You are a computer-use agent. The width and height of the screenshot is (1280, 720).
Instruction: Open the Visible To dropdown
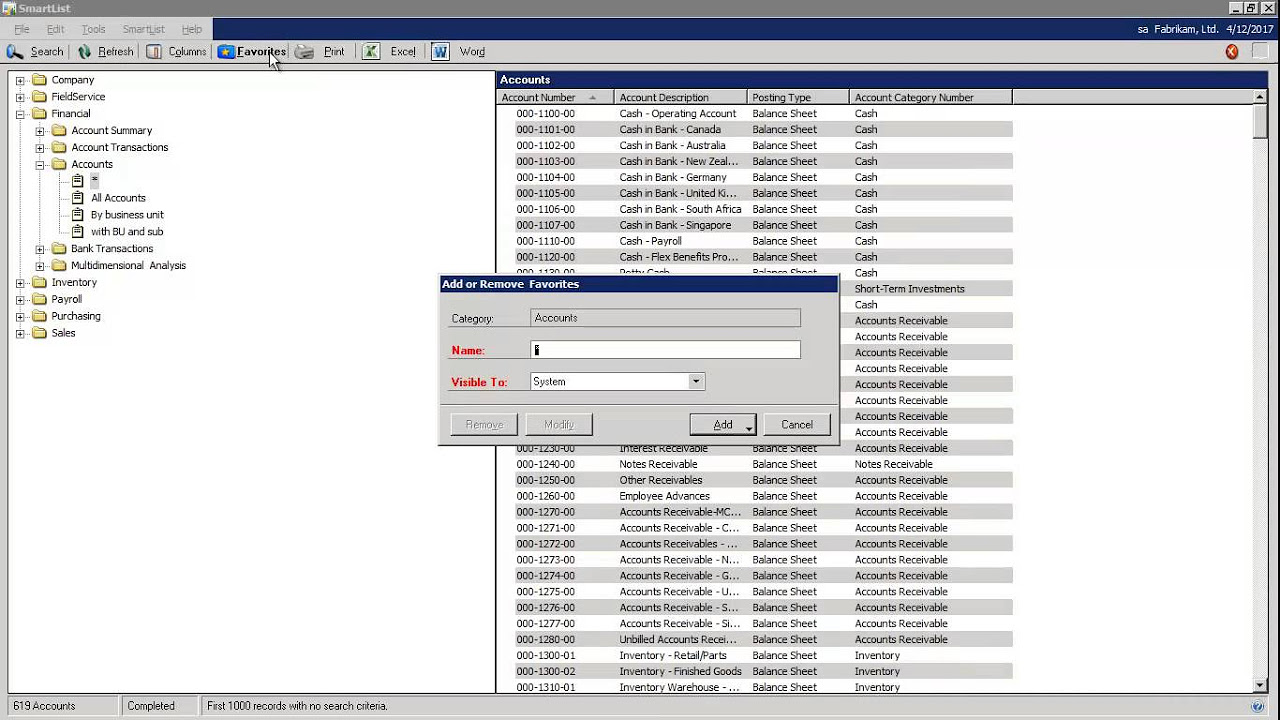(696, 382)
